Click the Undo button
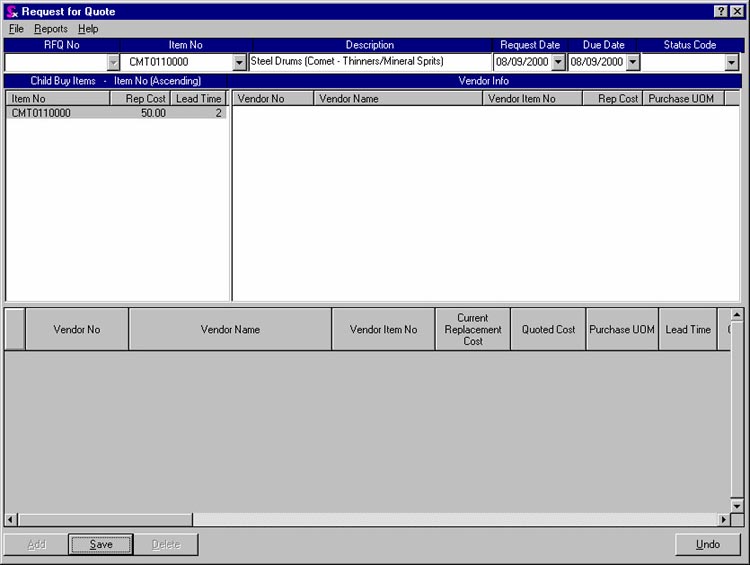750x565 pixels. click(x=708, y=545)
